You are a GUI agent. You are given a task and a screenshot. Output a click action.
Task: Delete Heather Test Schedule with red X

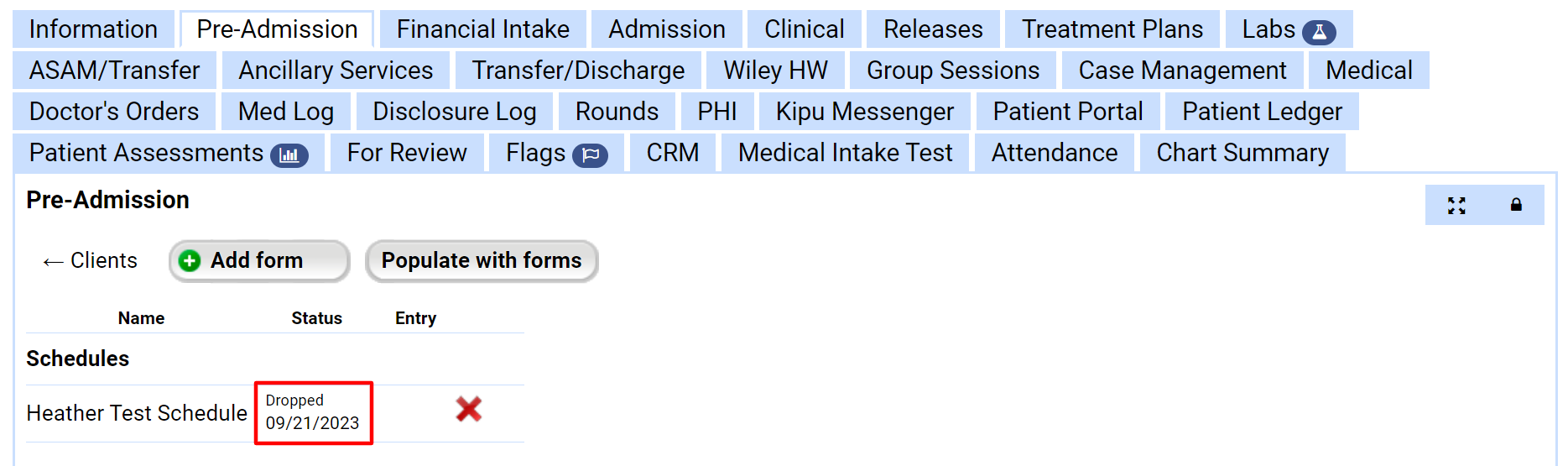coord(468,410)
